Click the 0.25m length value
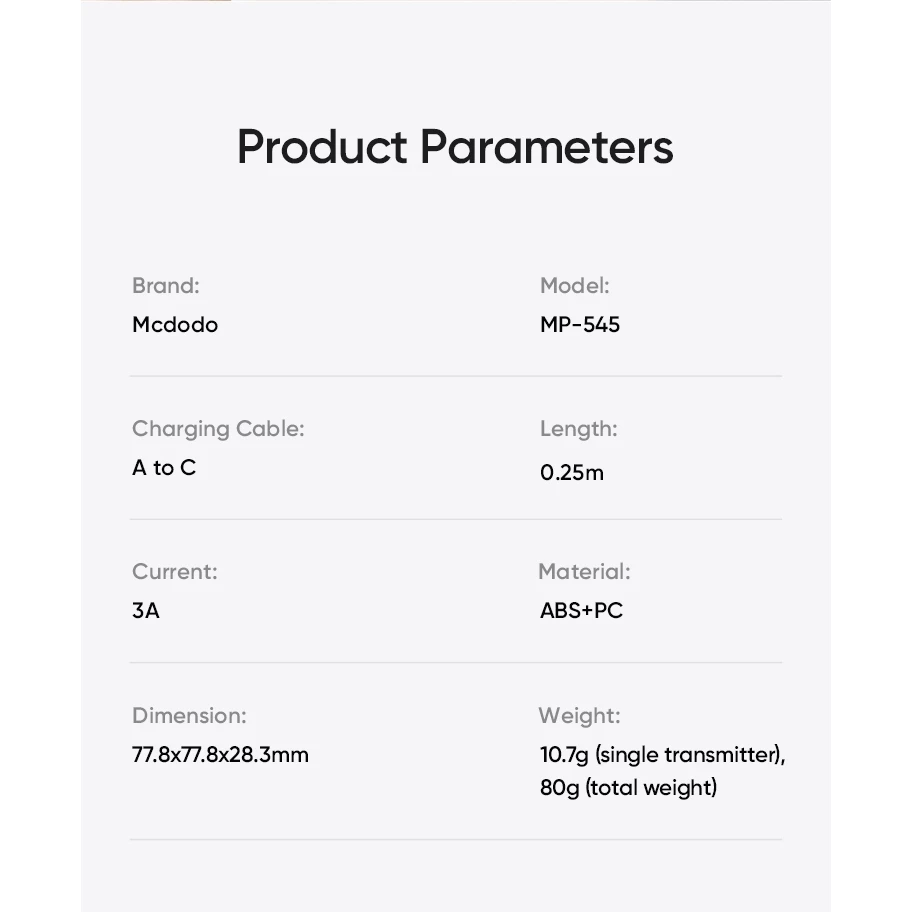 (x=572, y=472)
